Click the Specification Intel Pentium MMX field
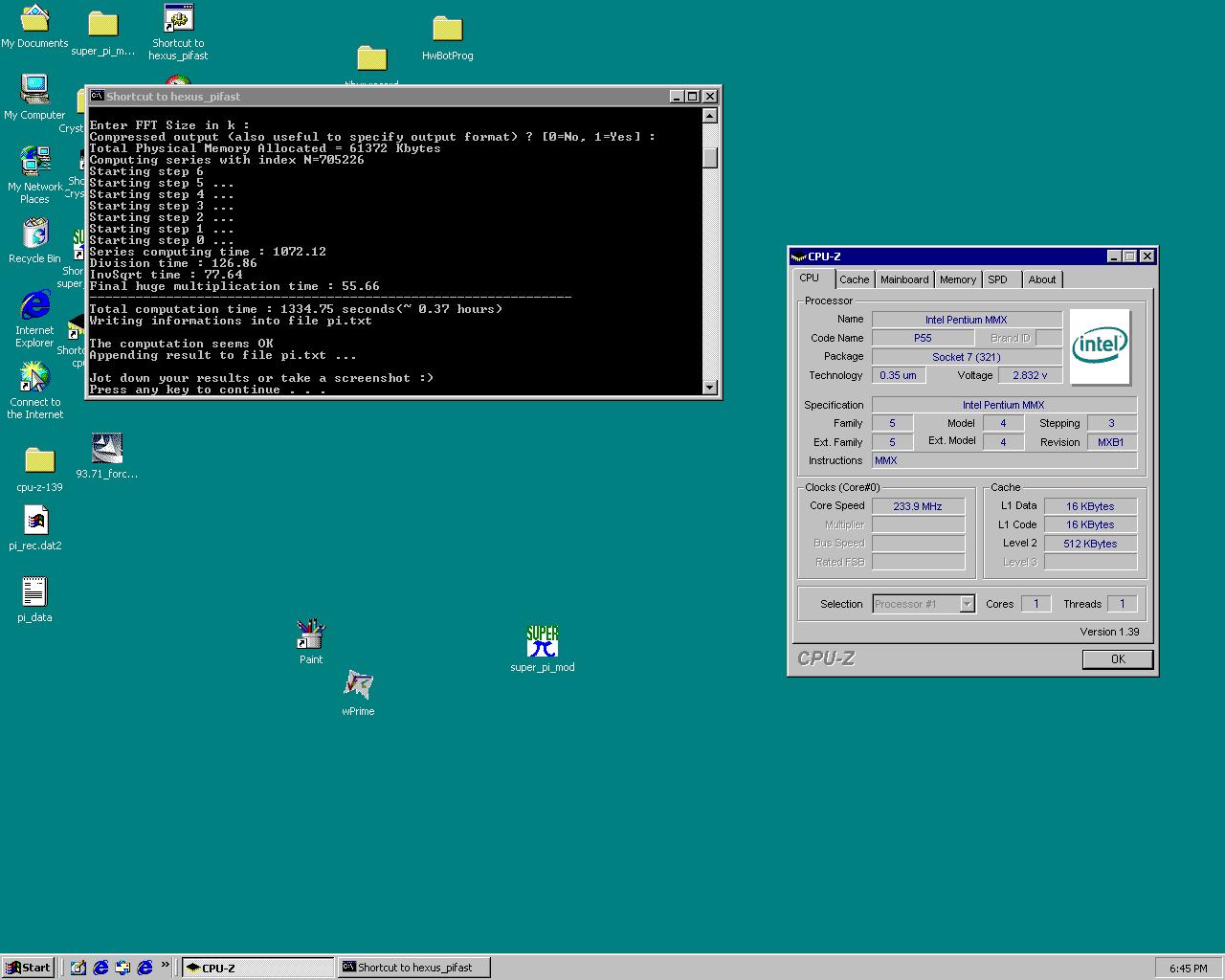The height and width of the screenshot is (980, 1225). pyautogui.click(x=1004, y=405)
